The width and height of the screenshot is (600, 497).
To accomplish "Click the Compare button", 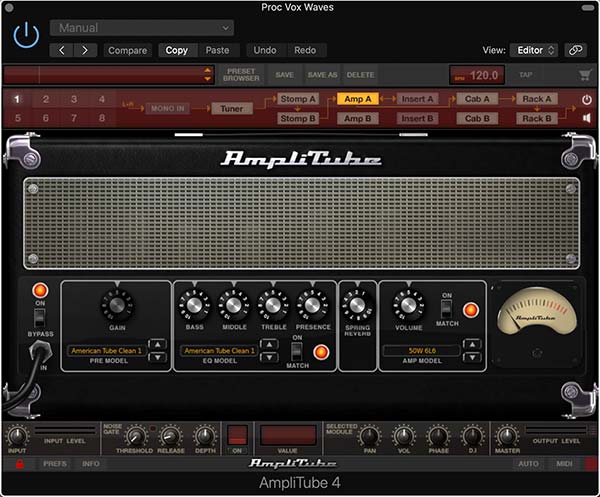I will tap(127, 50).
